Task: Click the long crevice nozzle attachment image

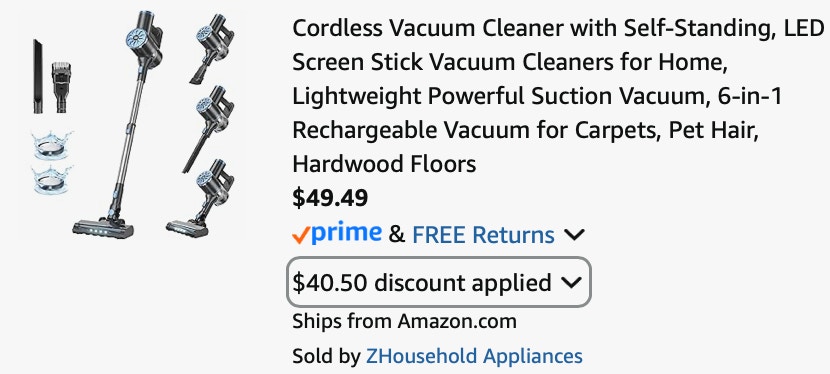Action: tap(38, 76)
